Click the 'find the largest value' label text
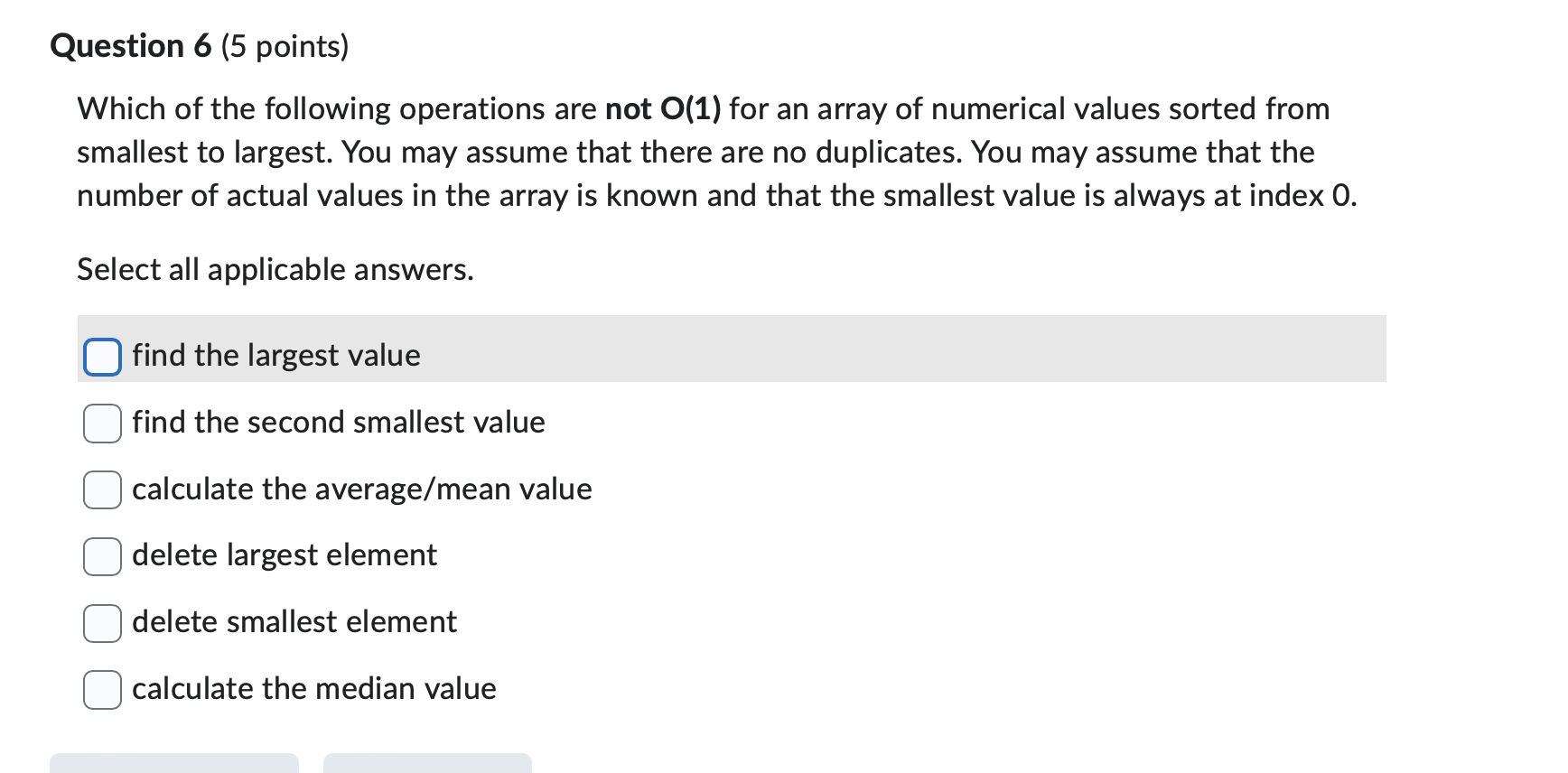Viewport: 1568px width, 773px height. tap(275, 356)
